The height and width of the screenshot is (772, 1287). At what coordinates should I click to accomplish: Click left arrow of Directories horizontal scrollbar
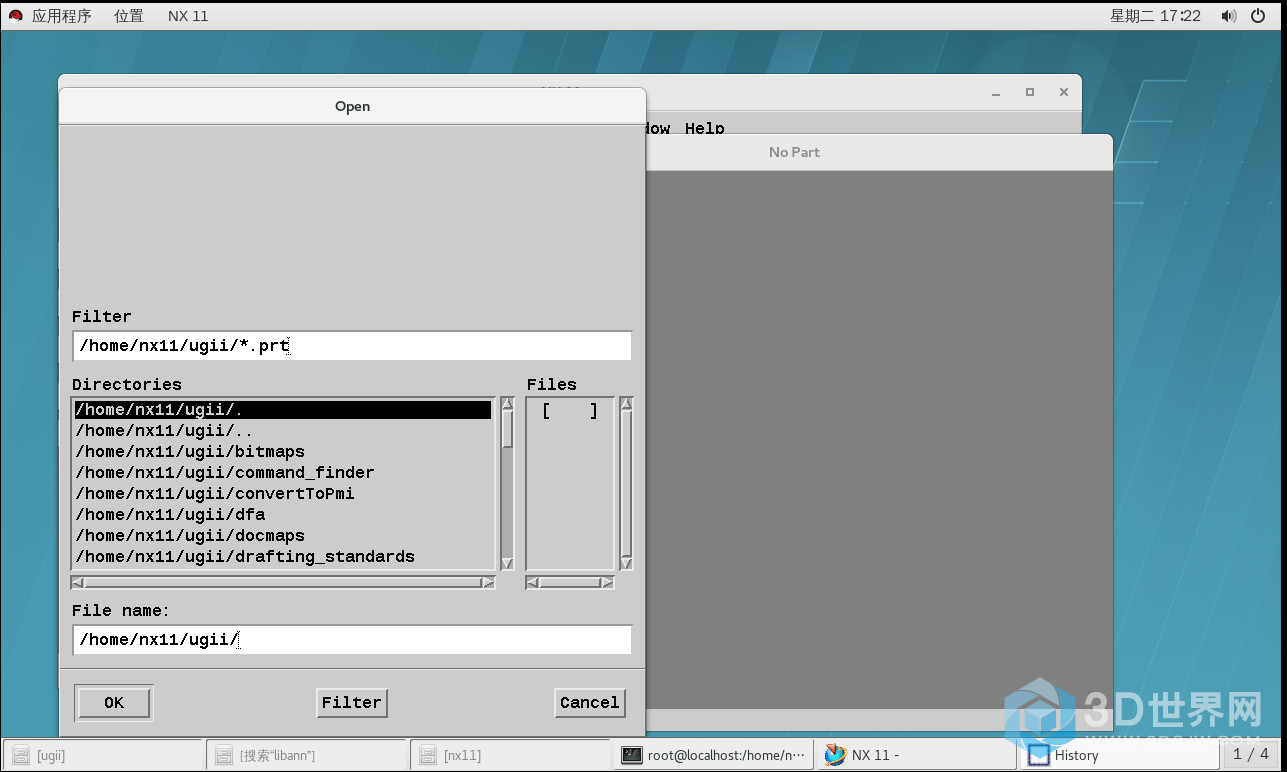(x=78, y=582)
